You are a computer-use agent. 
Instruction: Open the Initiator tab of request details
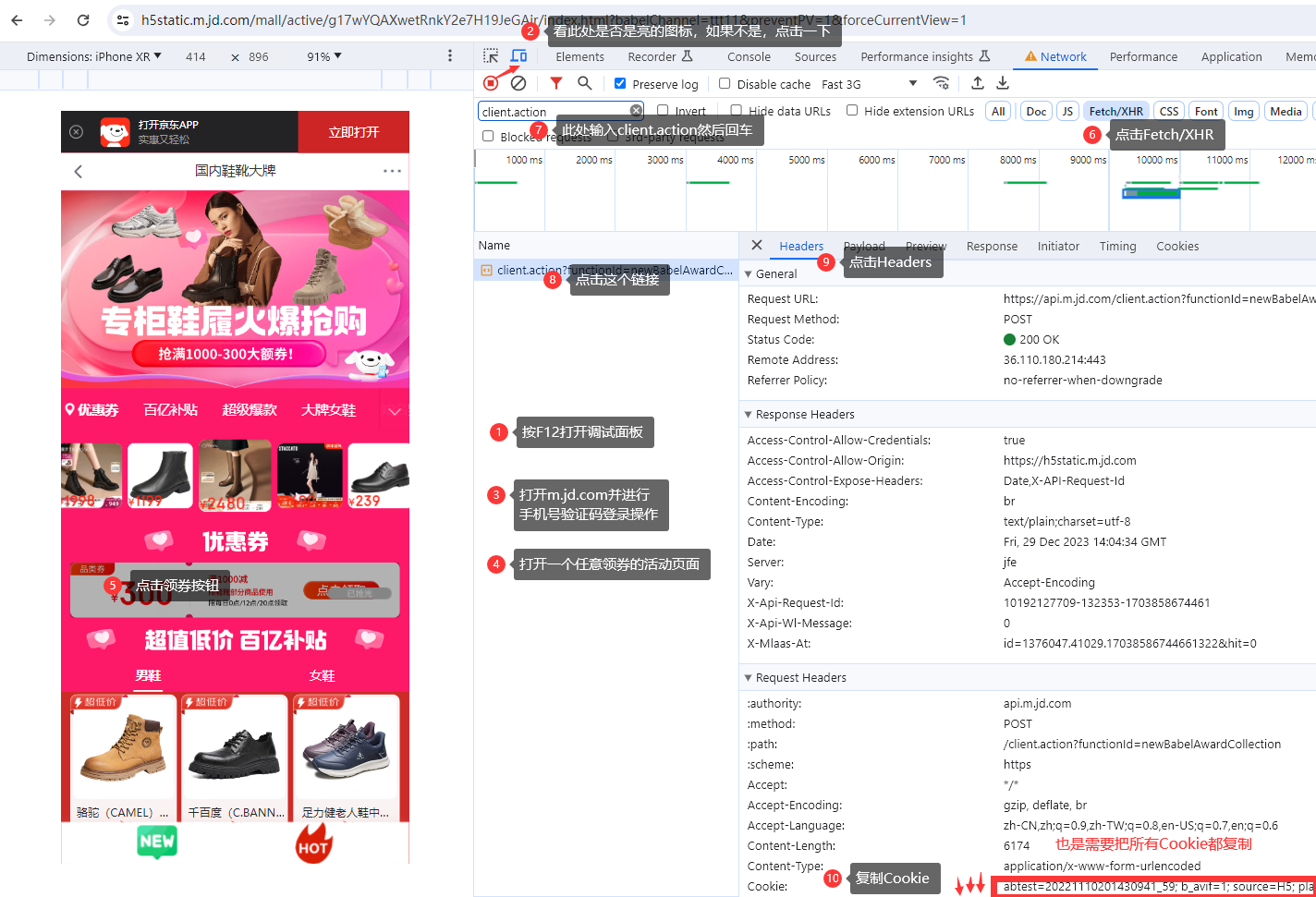click(x=1058, y=246)
